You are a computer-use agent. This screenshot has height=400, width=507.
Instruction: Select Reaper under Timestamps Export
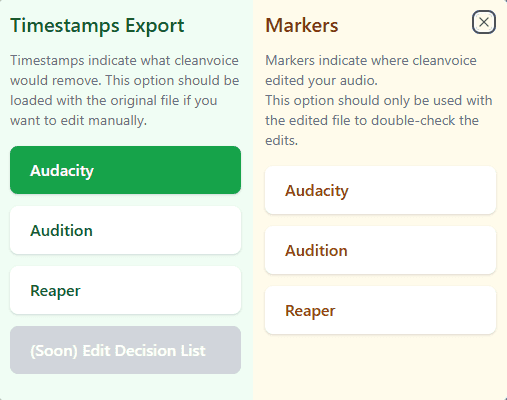(x=125, y=290)
